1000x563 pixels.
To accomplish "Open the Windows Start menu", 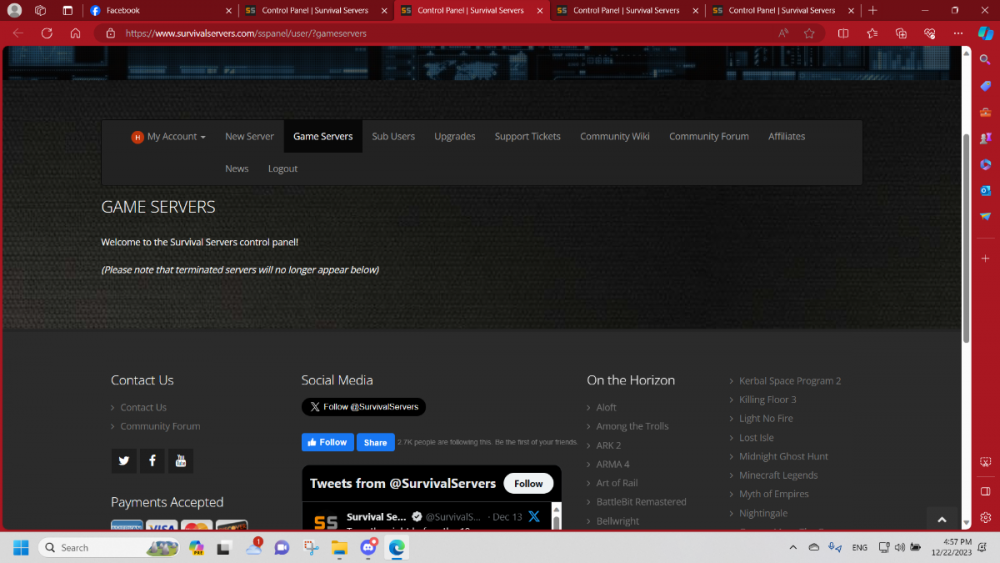I will click(x=21, y=547).
